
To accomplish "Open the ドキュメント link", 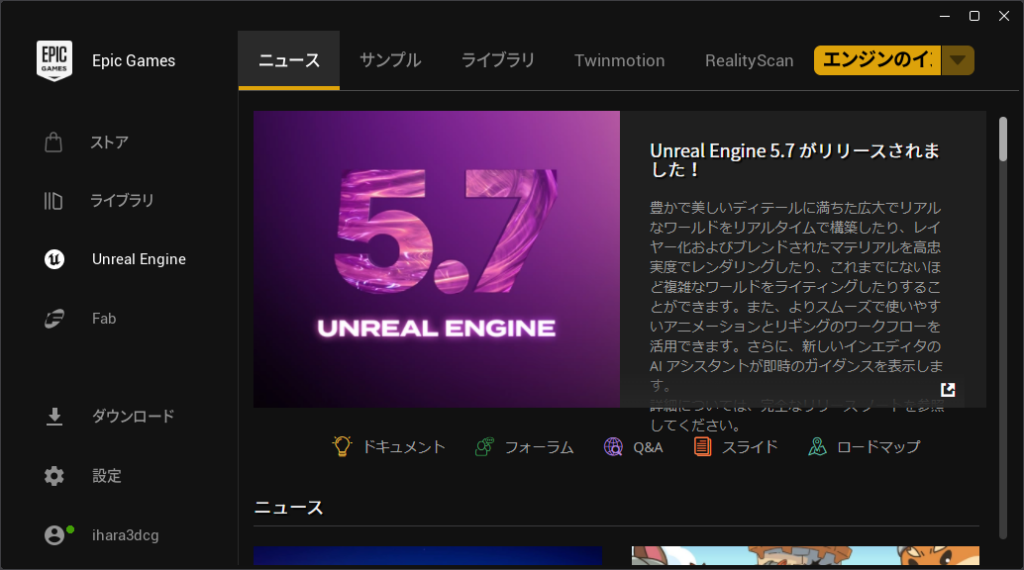I will [389, 447].
